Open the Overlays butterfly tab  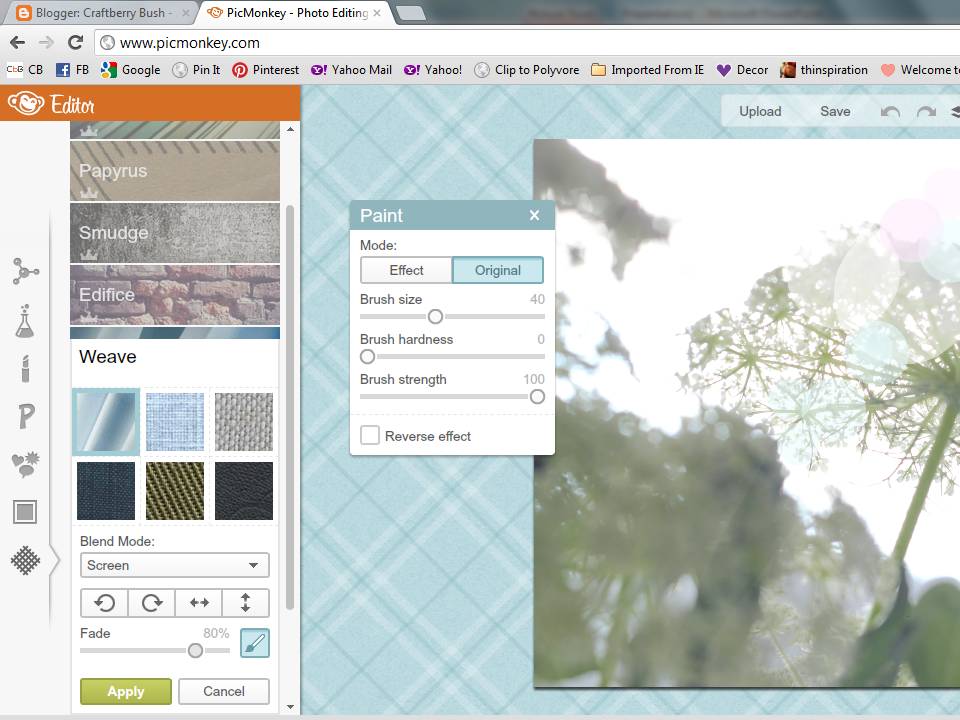26,464
